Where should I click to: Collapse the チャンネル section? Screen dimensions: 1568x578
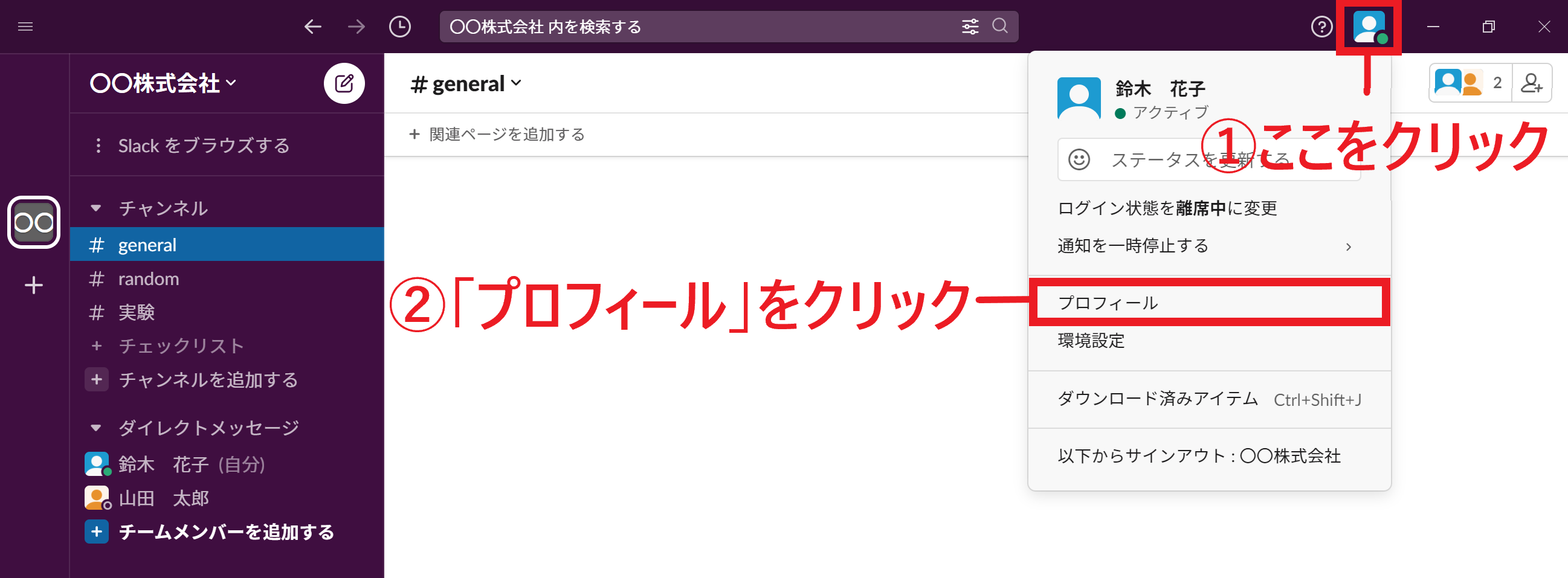pos(97,208)
